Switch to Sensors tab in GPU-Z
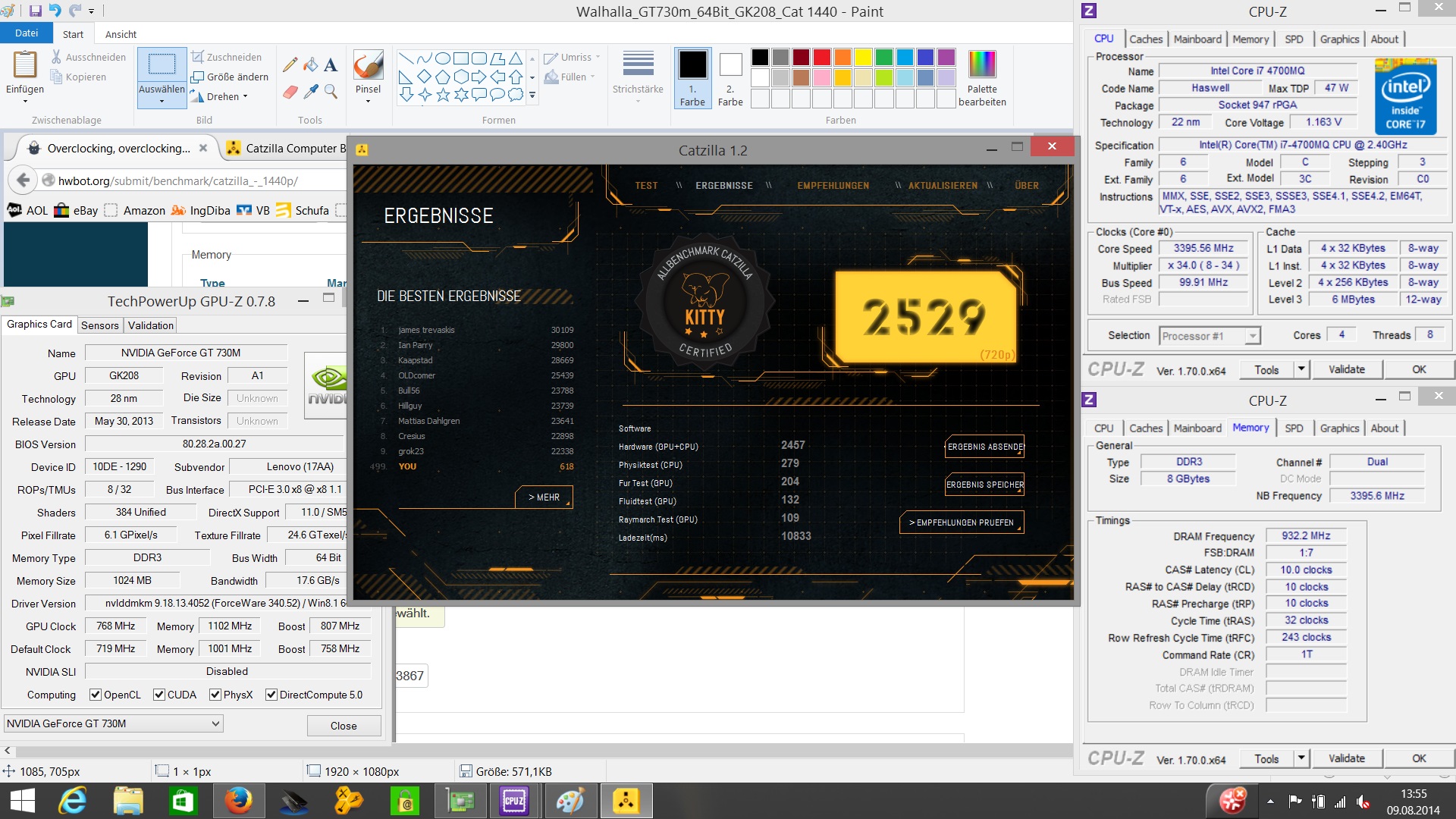 pyautogui.click(x=100, y=325)
